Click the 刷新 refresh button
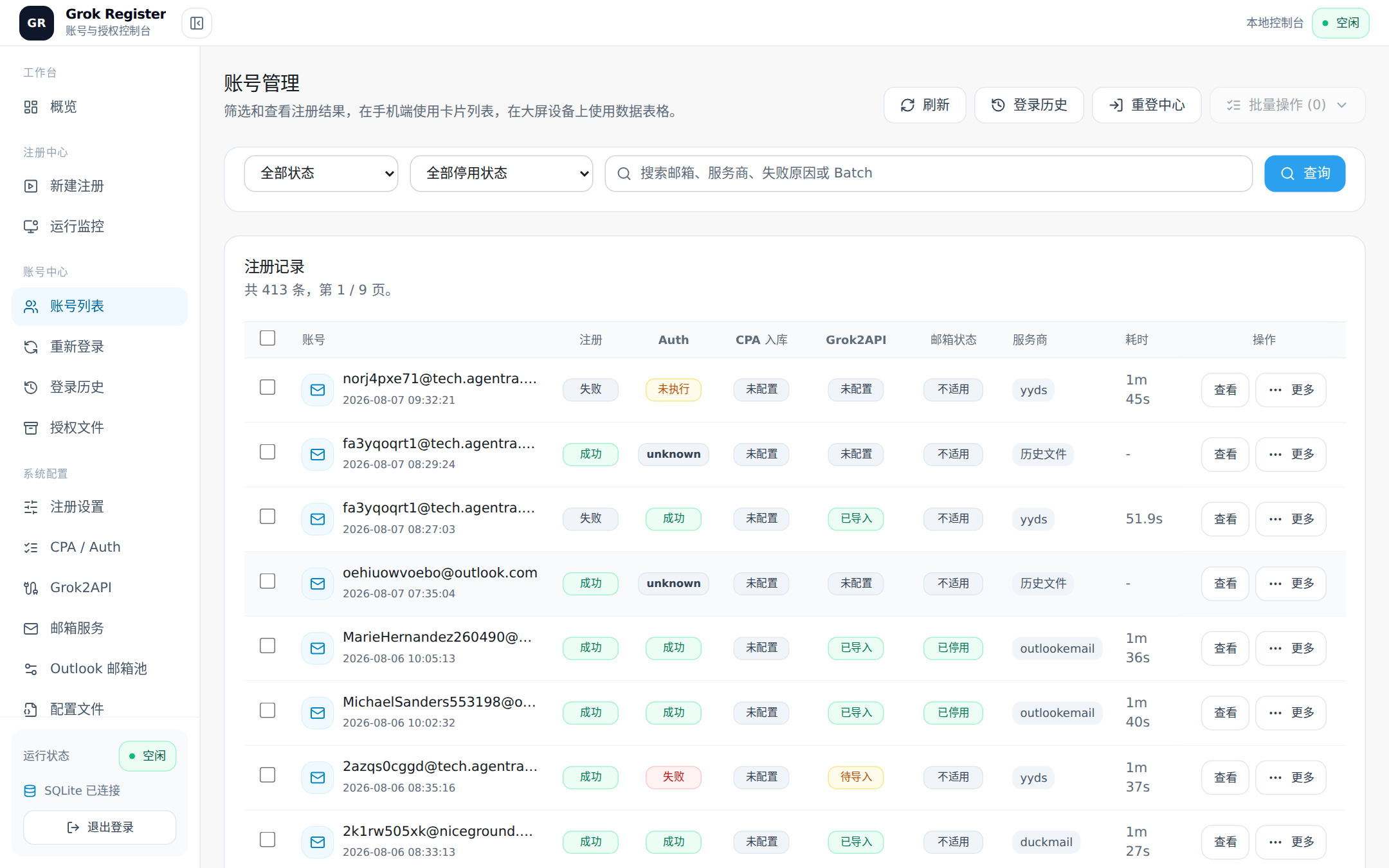The width and height of the screenshot is (1389, 868). click(x=925, y=105)
